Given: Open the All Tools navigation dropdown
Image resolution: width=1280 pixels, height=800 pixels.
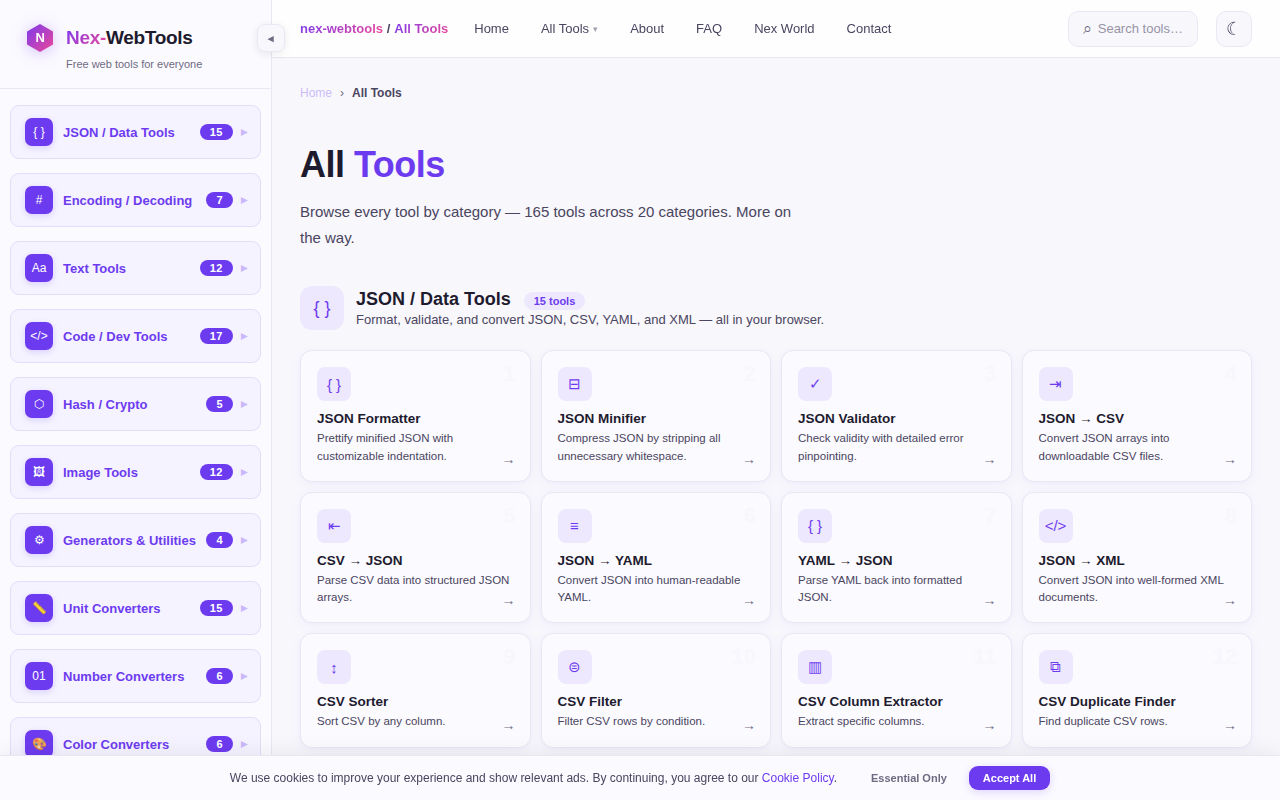Looking at the screenshot, I should [568, 29].
